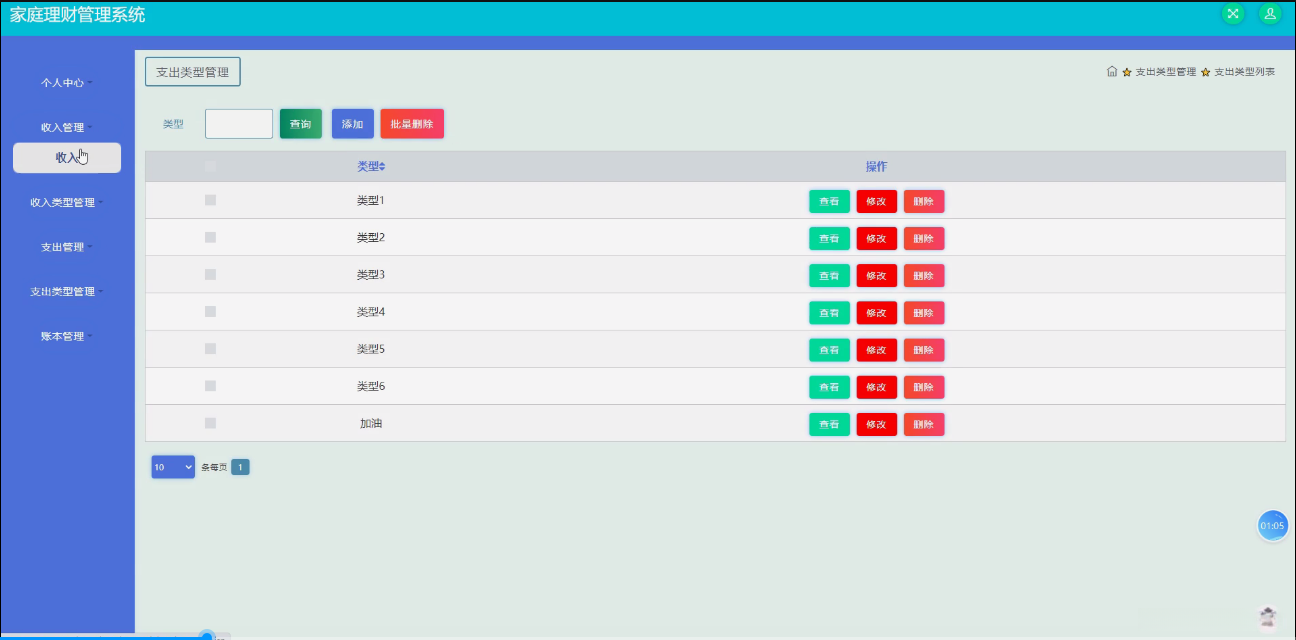Click the video progress slider handle

point(207,636)
